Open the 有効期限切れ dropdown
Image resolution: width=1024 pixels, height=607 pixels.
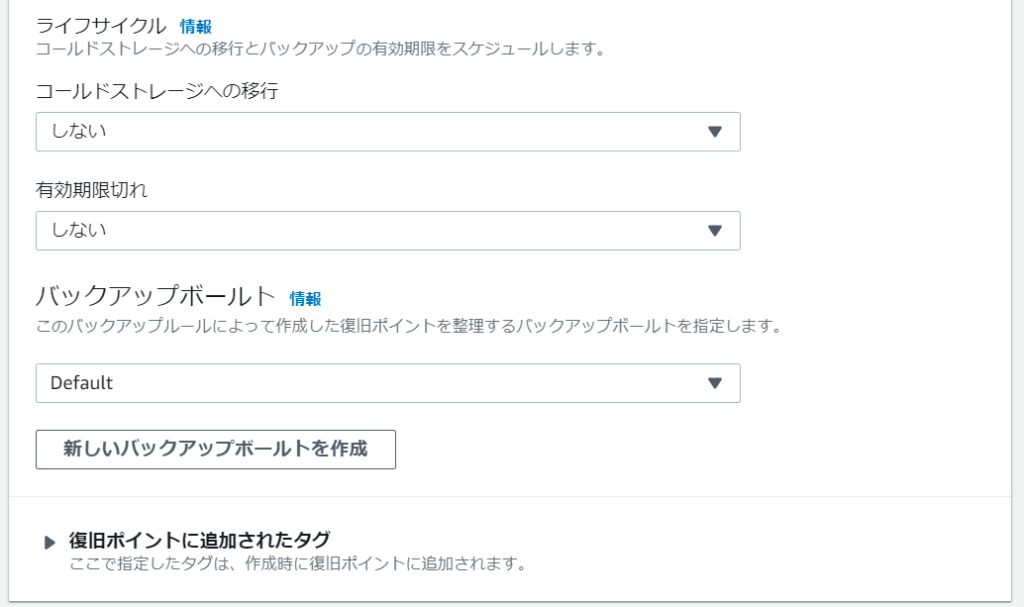[387, 230]
